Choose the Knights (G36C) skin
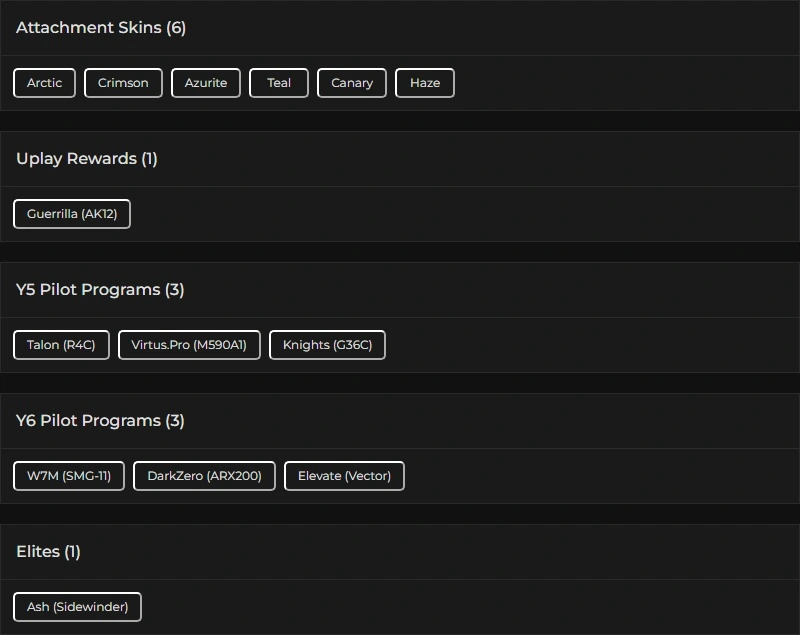This screenshot has height=635, width=800. coord(327,345)
